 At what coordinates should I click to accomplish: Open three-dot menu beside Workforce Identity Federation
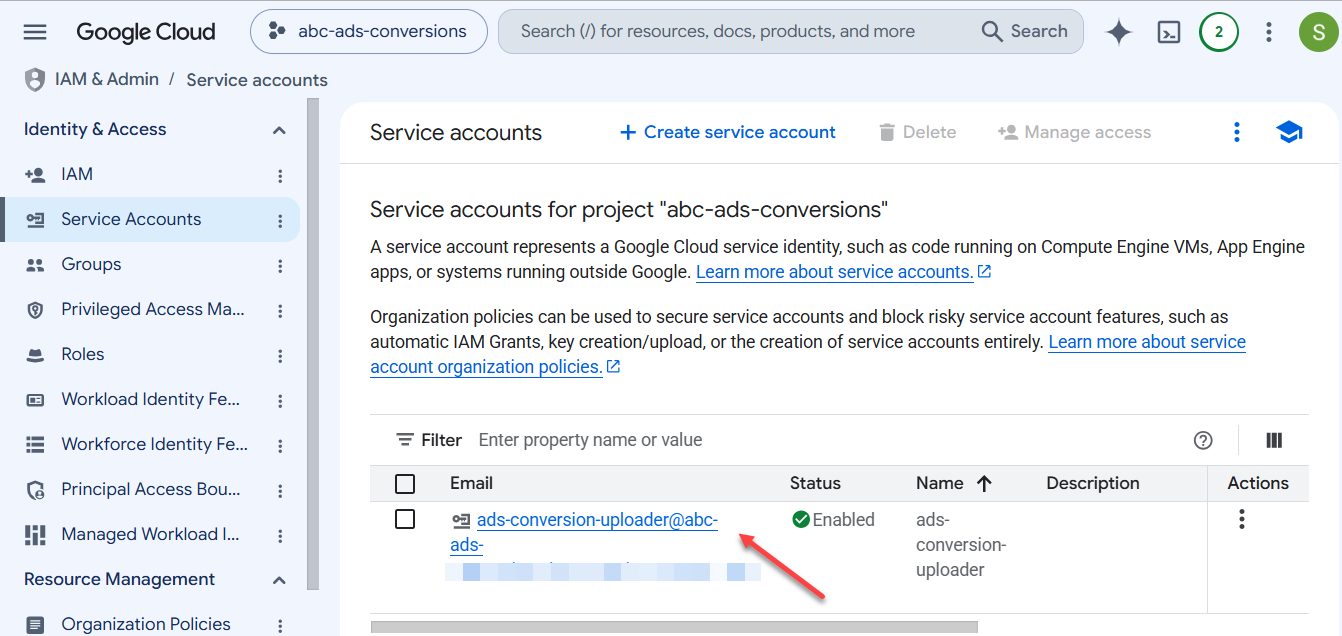(x=280, y=446)
